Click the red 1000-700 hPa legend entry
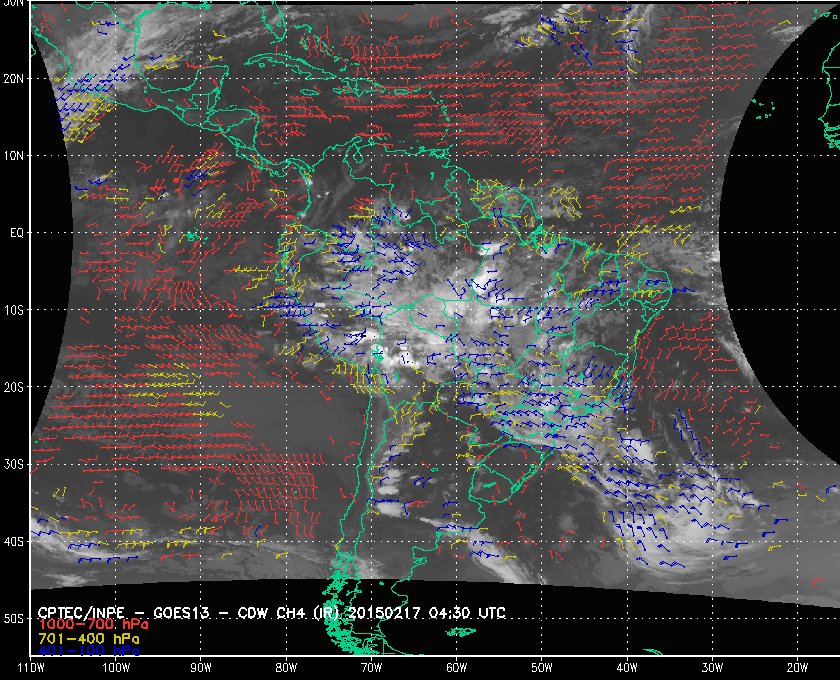This screenshot has width=840, height=680. point(93,625)
